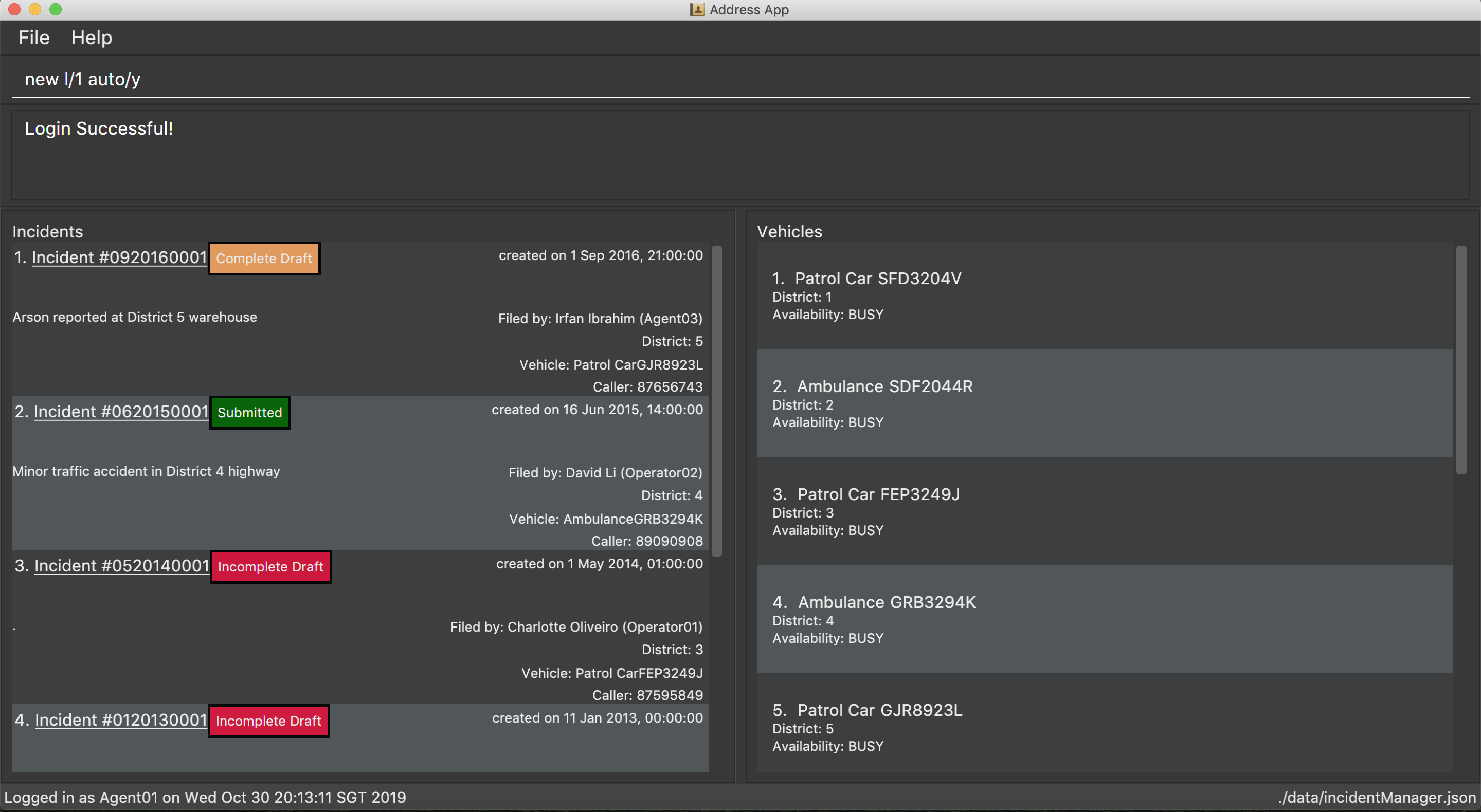Click 'Vehicle: AmbulanceGRB3294K' text
Screen dimensions: 1481x812
coord(606,519)
